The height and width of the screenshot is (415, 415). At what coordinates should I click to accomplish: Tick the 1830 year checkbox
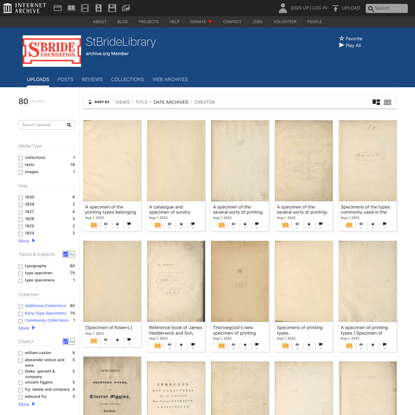21,198
